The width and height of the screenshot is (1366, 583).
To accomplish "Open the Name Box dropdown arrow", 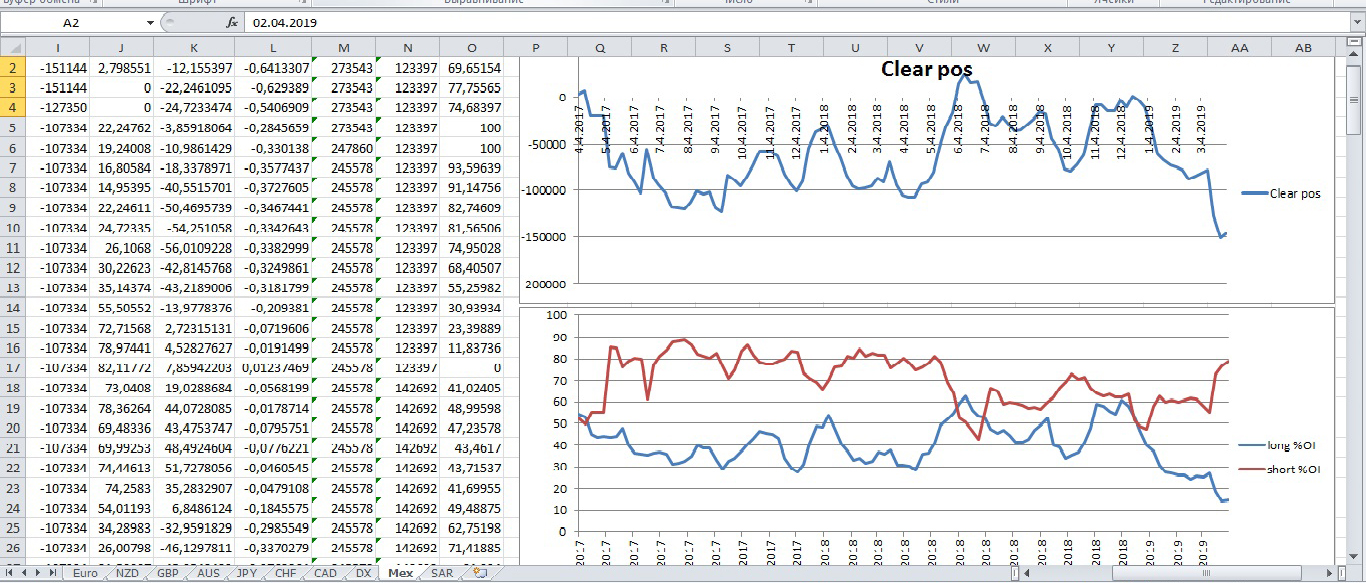I will point(150,21).
